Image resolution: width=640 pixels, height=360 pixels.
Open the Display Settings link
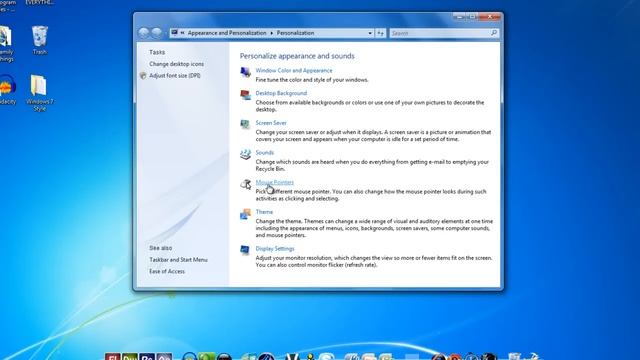[275, 249]
